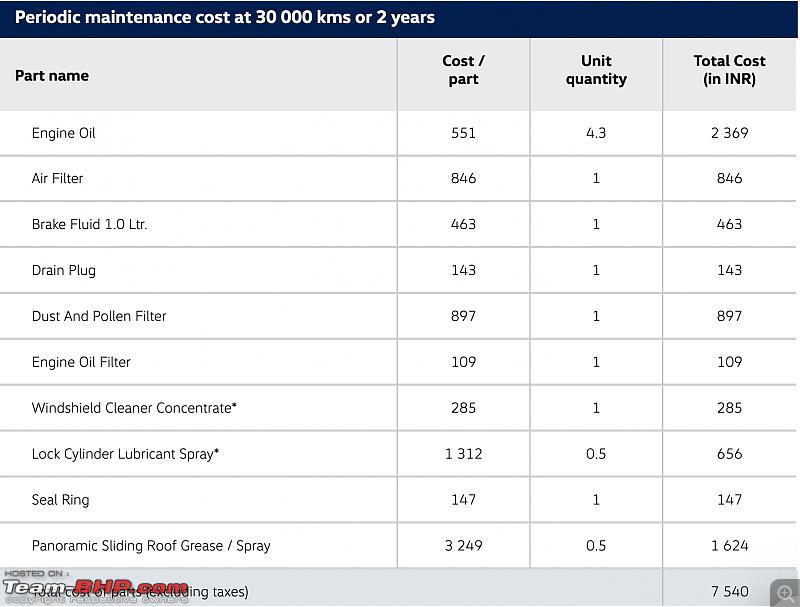The height and width of the screenshot is (607, 800).
Task: Click the 'Total Cost (in INR)' header
Action: click(x=730, y=70)
